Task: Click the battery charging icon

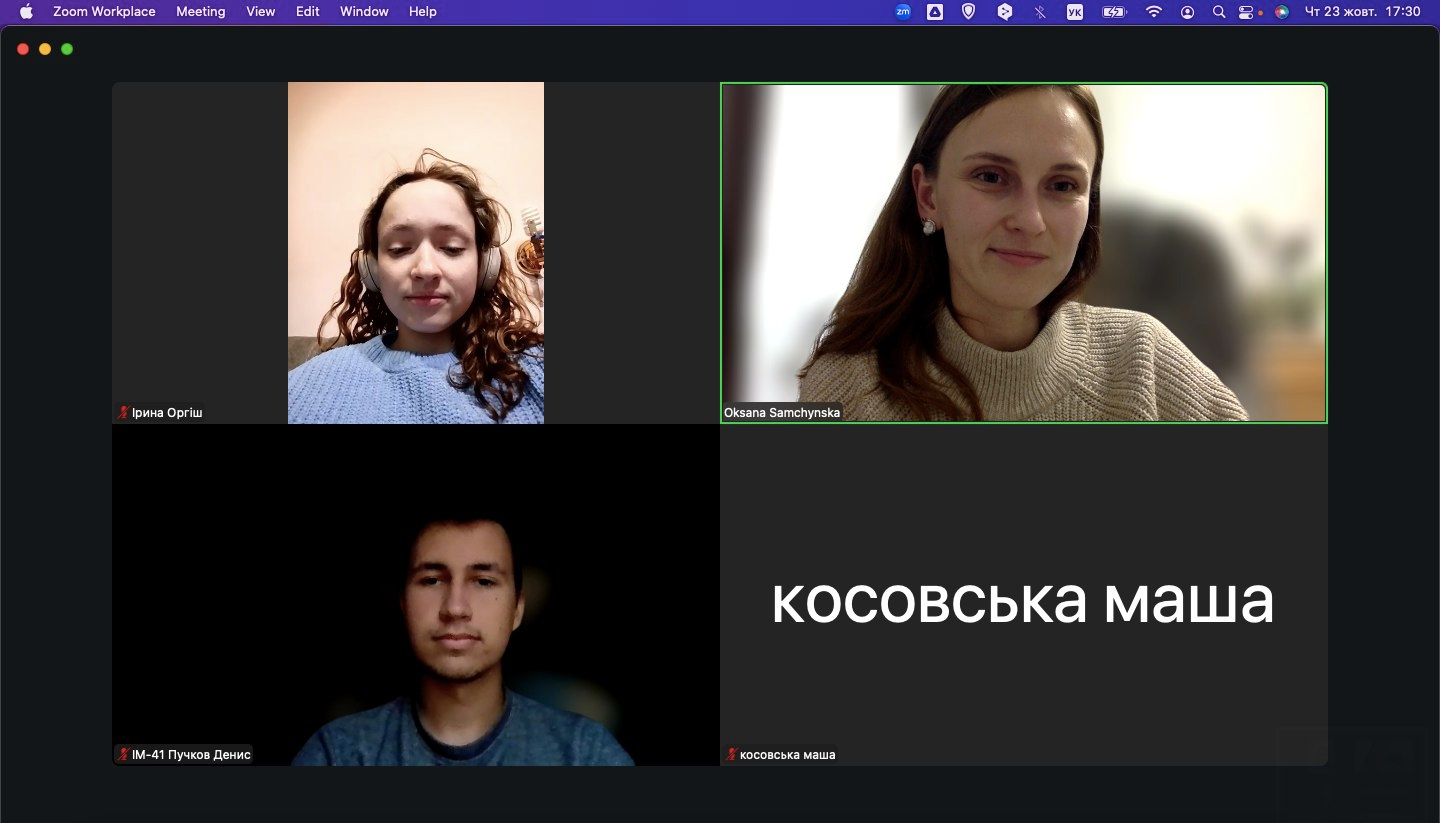Action: 1113,12
